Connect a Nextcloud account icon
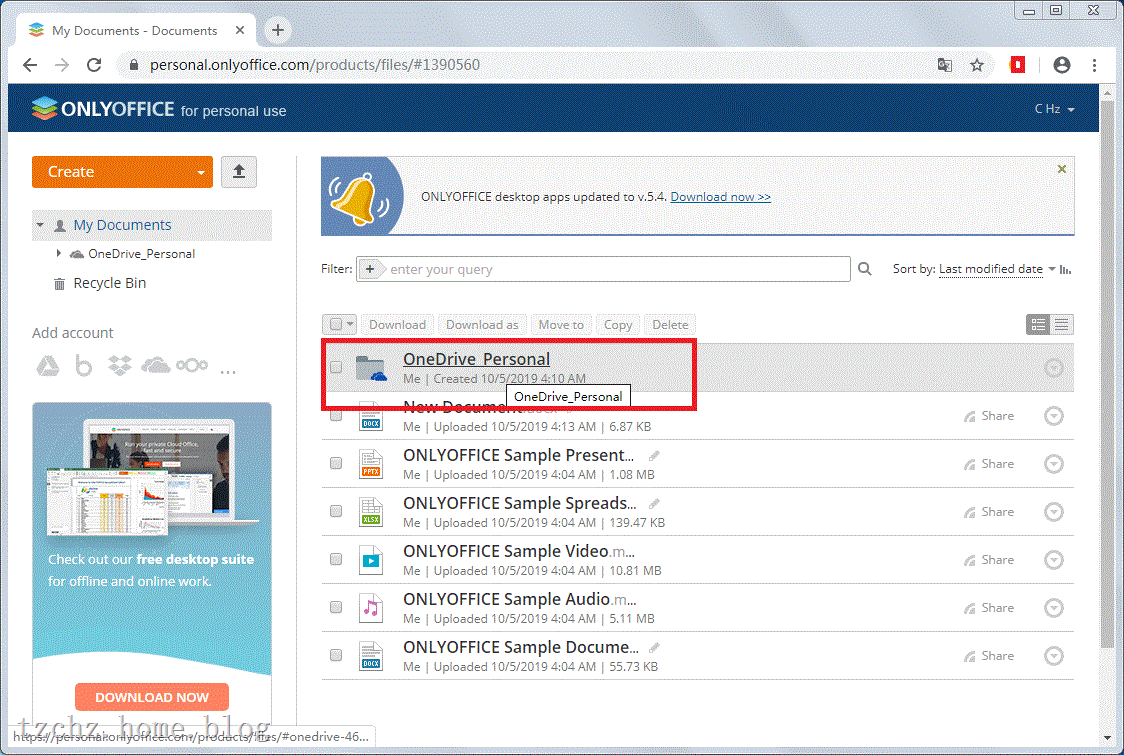 point(192,366)
